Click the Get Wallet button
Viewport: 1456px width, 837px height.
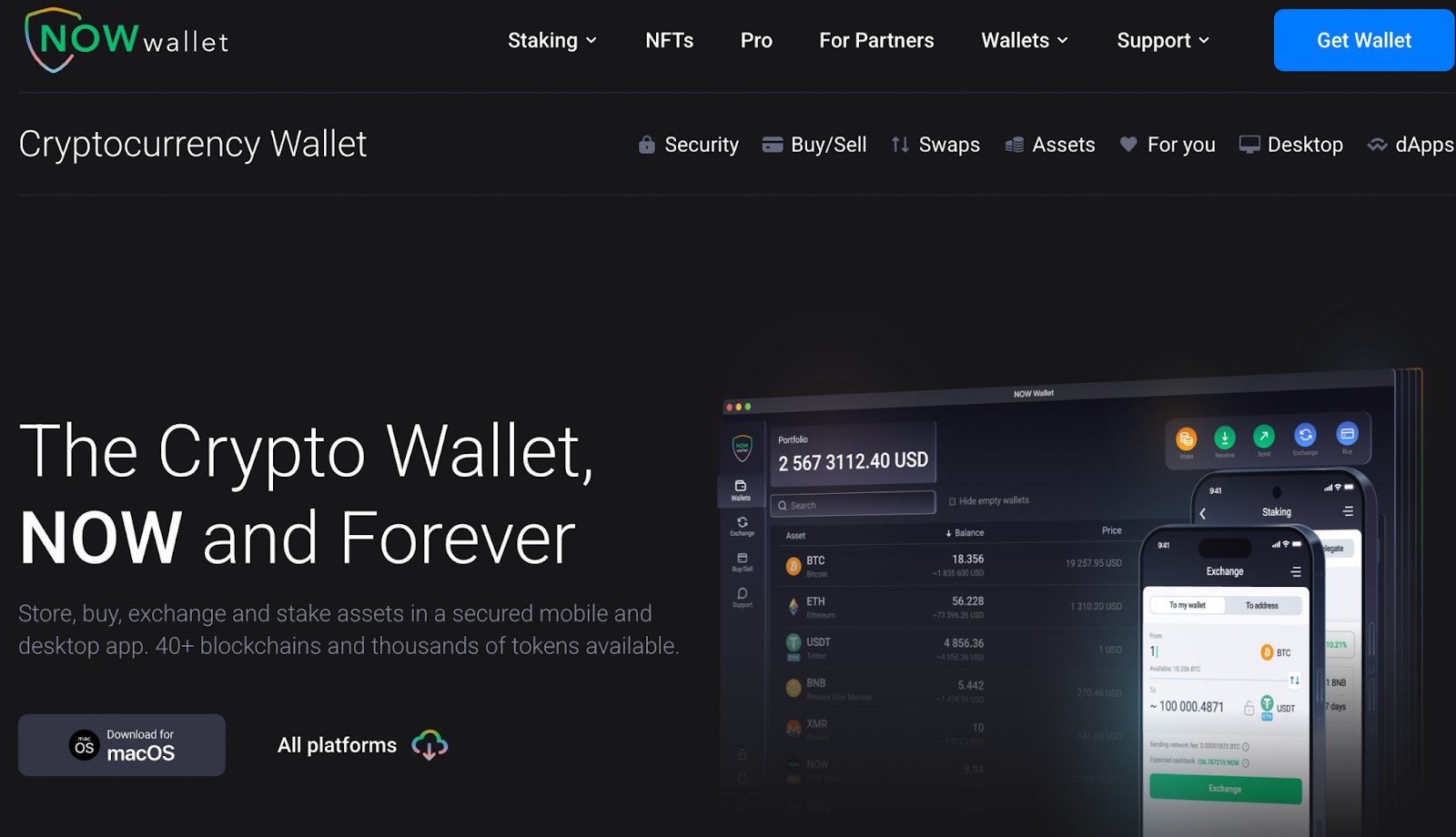(1364, 40)
